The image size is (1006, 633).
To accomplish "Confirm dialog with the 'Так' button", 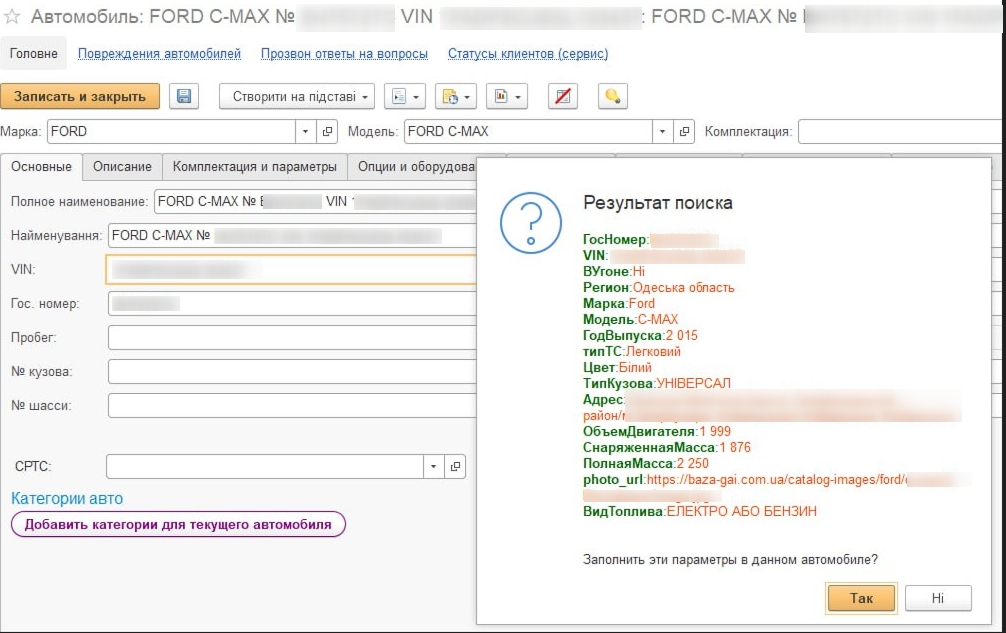I will coord(861,598).
